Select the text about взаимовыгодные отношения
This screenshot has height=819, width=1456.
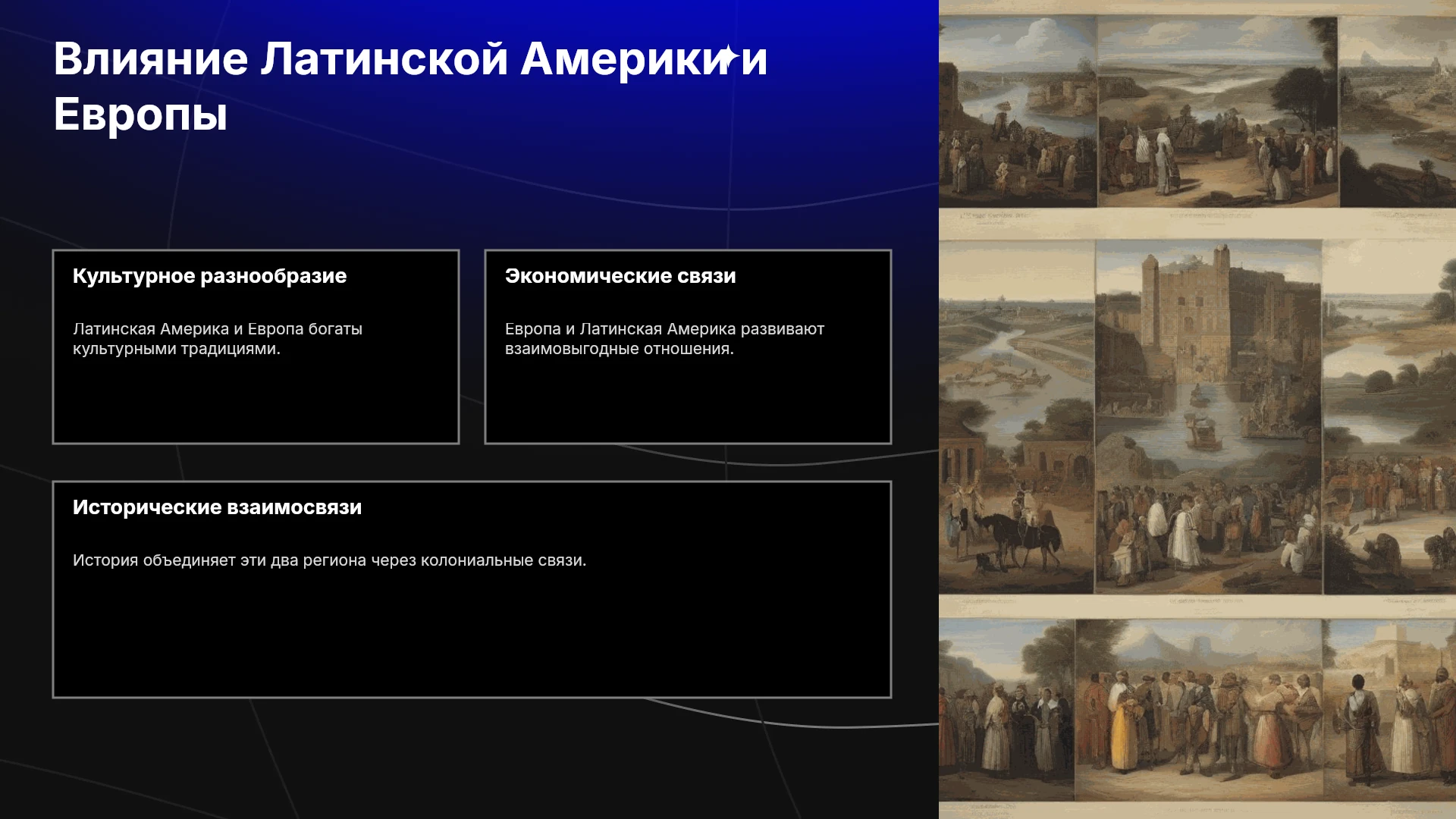(664, 339)
